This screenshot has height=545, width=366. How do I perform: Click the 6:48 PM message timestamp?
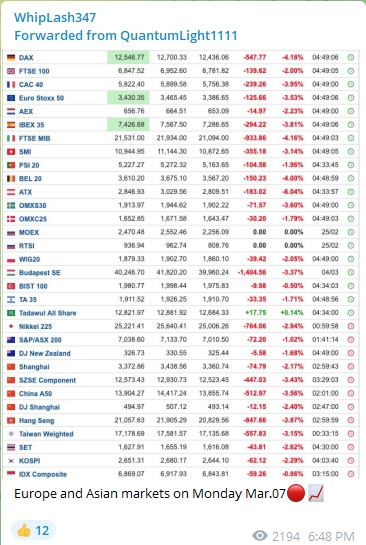[331, 536]
